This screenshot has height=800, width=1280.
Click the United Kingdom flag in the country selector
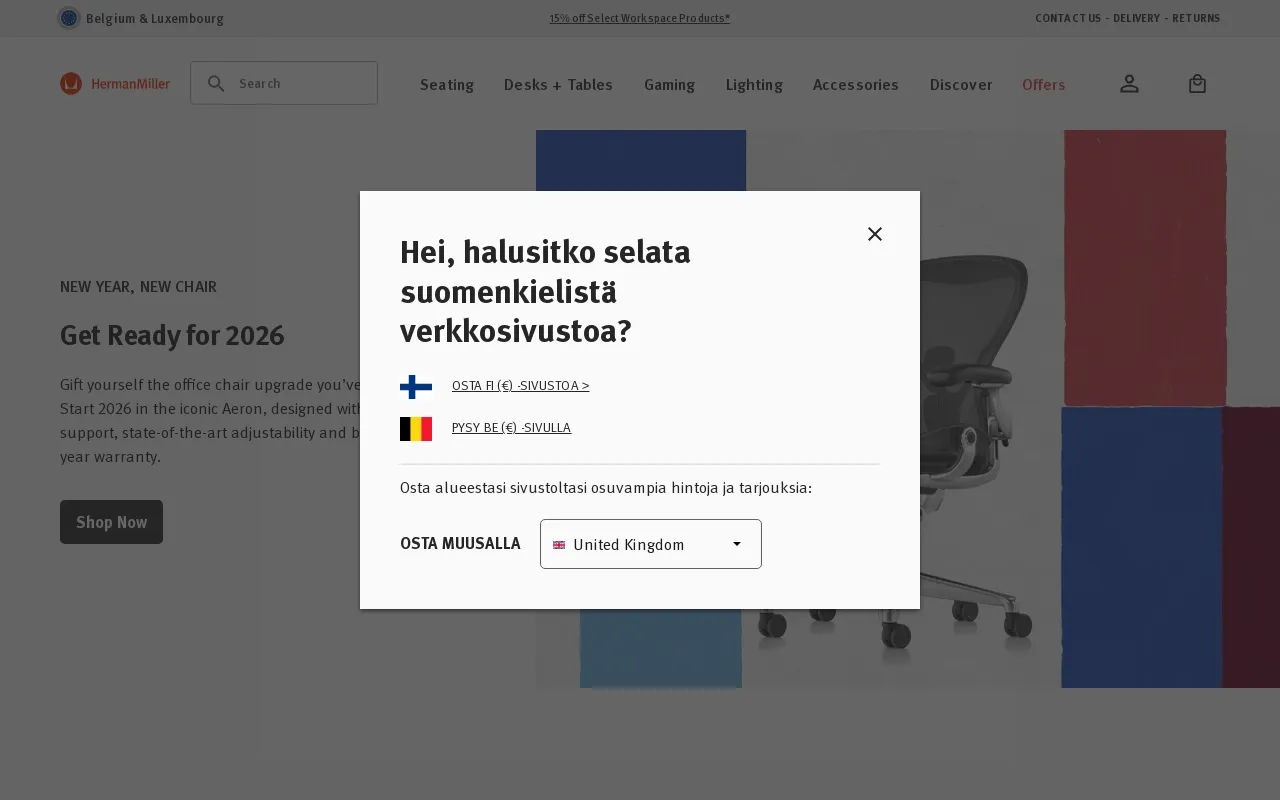[559, 545]
